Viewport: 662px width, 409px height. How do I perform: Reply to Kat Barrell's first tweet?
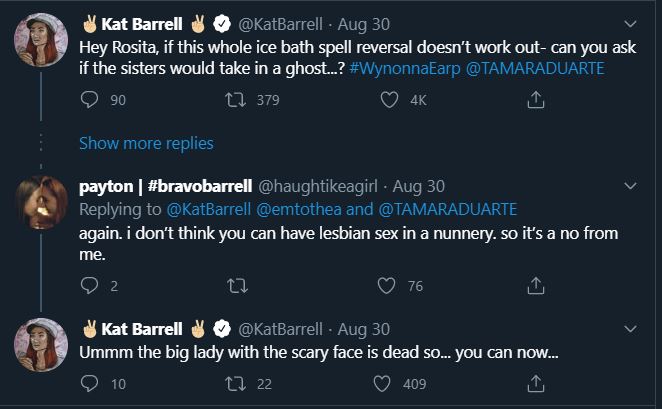pyautogui.click(x=88, y=99)
